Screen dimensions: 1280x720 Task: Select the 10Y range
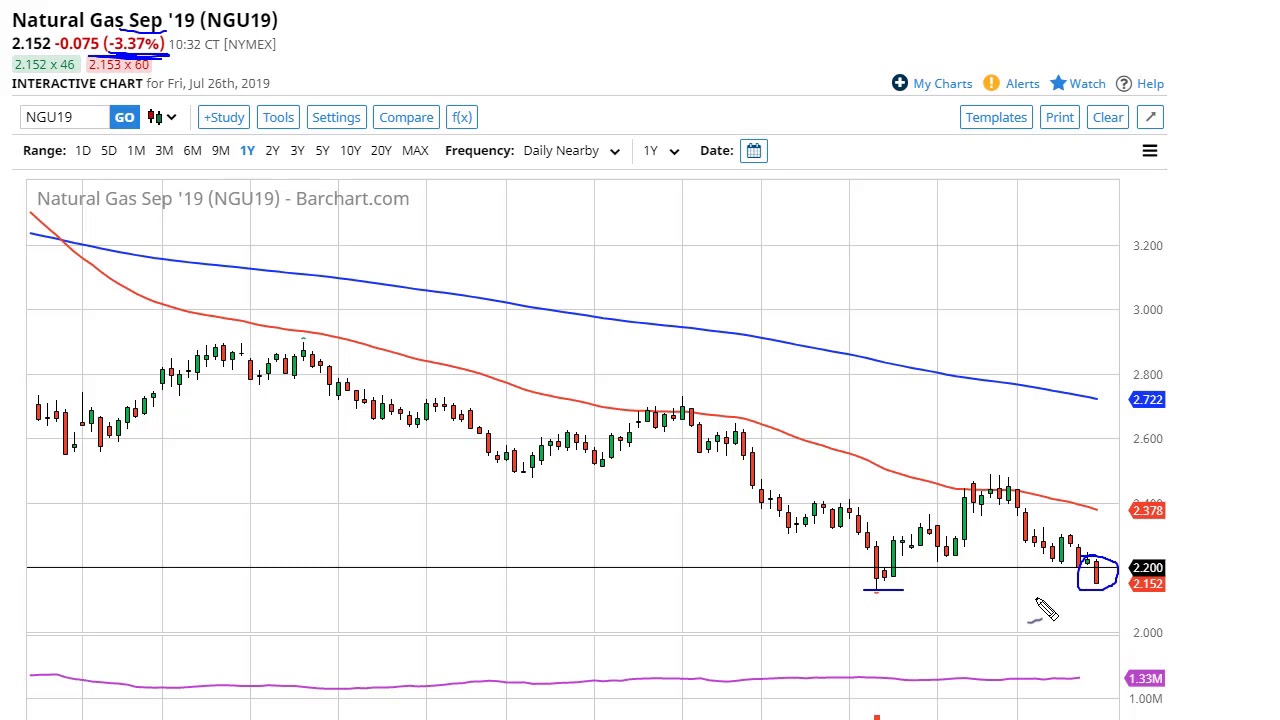350,151
